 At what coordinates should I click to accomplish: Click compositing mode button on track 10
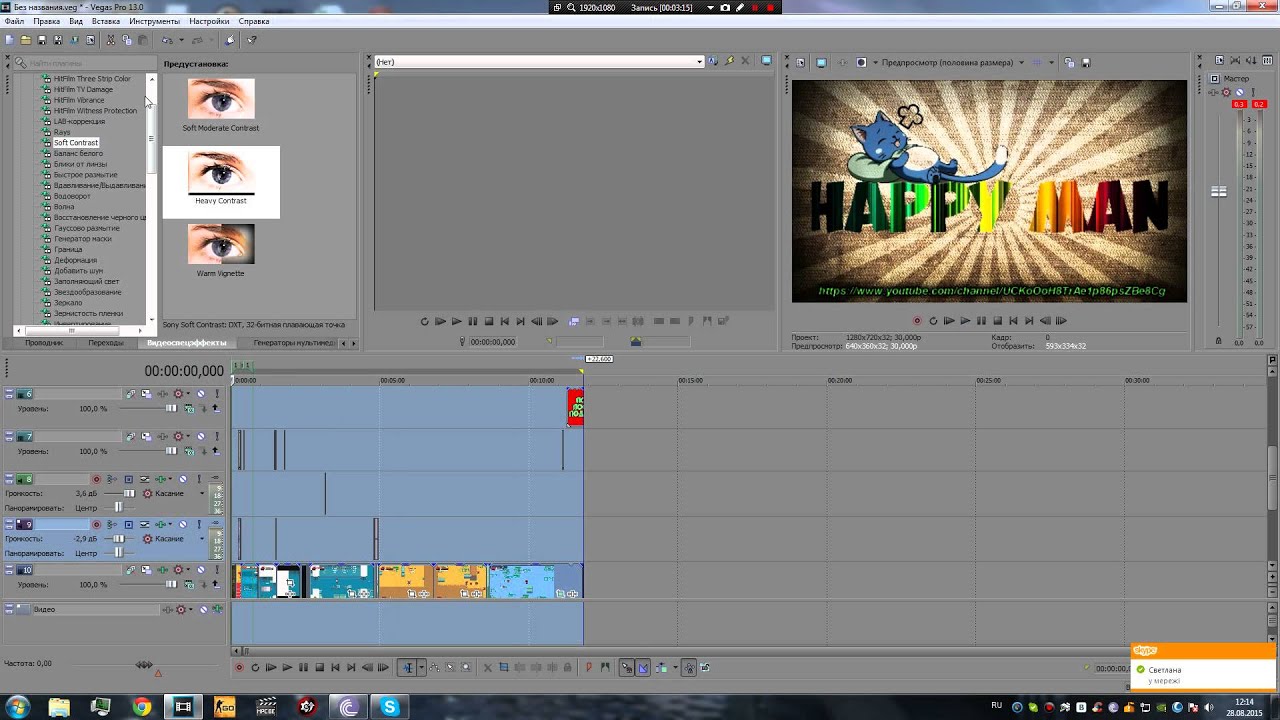pos(190,584)
